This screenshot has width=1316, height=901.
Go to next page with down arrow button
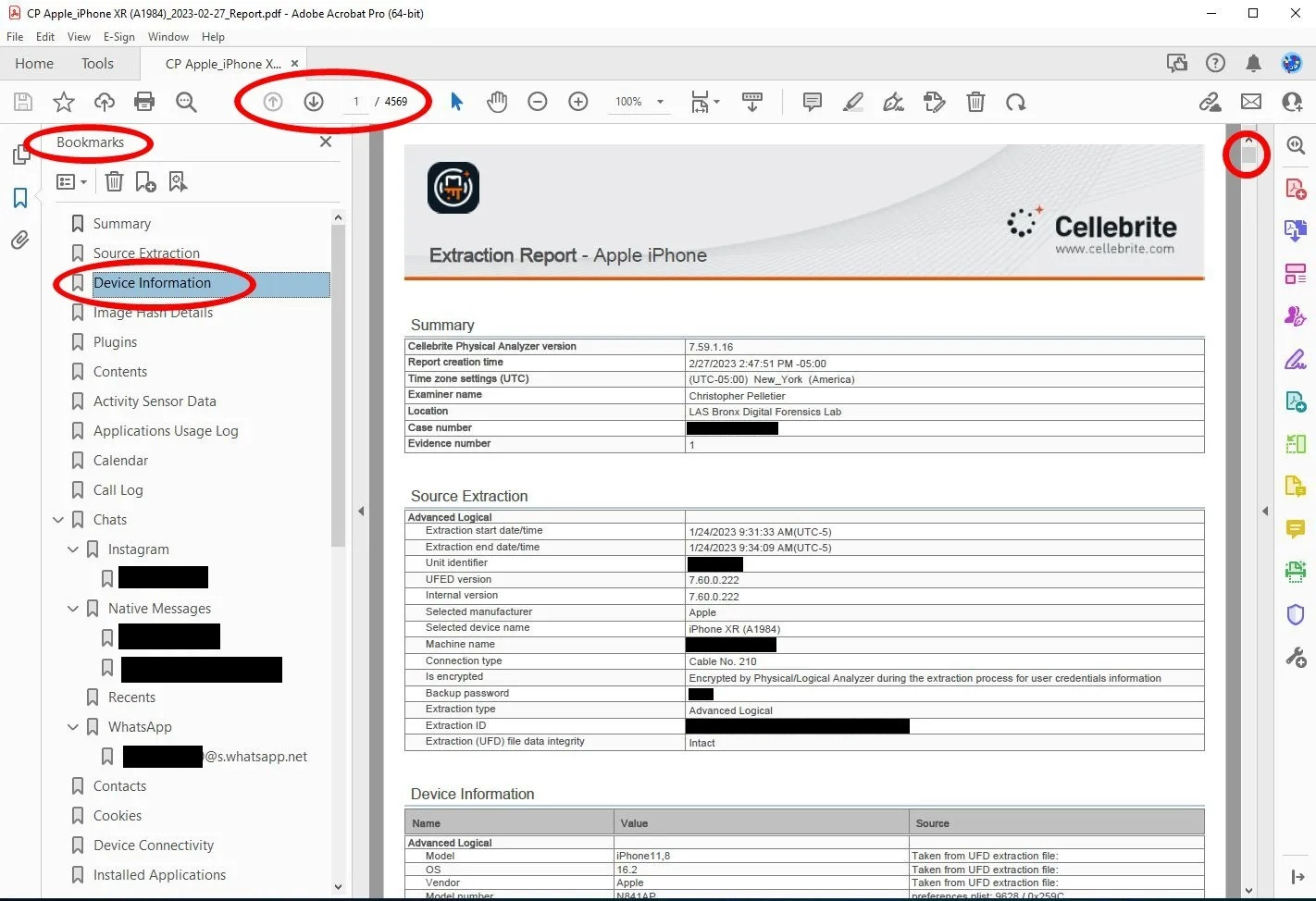click(x=314, y=102)
